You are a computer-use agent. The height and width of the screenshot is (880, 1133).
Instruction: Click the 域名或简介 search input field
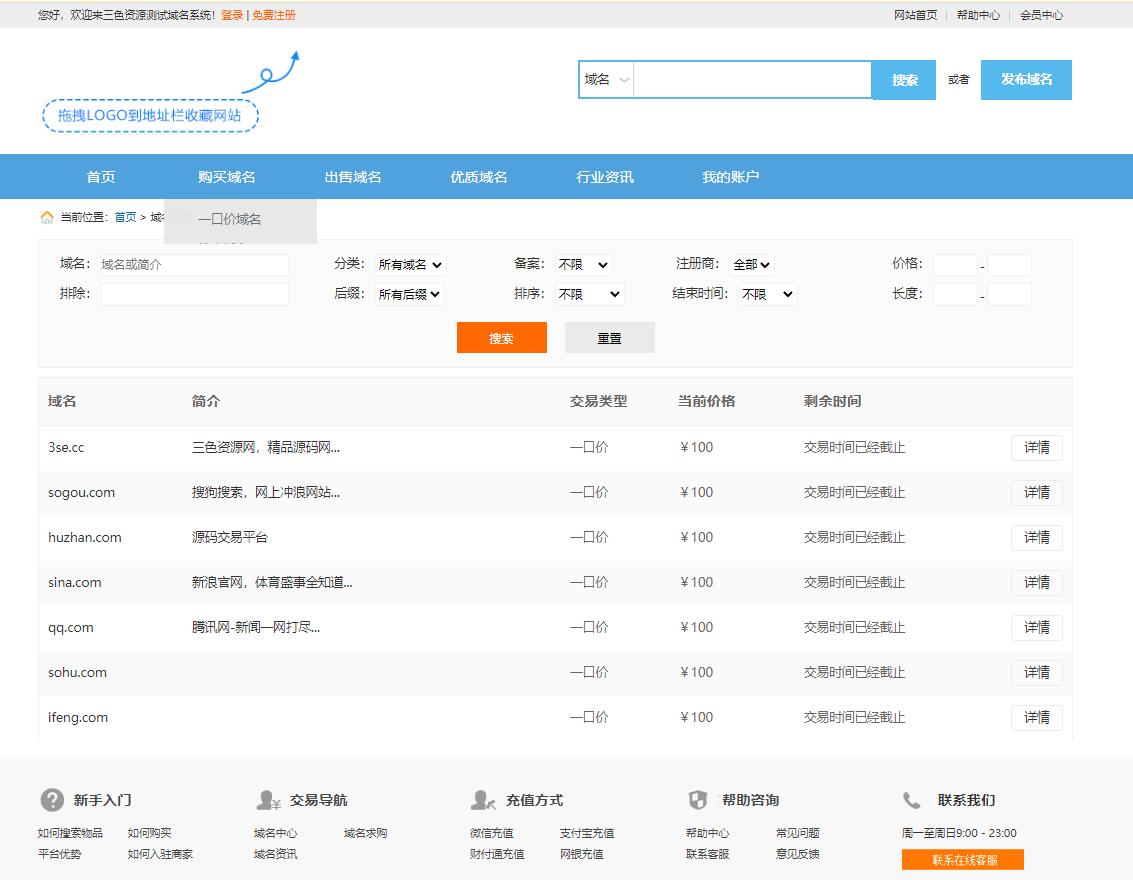click(x=194, y=264)
